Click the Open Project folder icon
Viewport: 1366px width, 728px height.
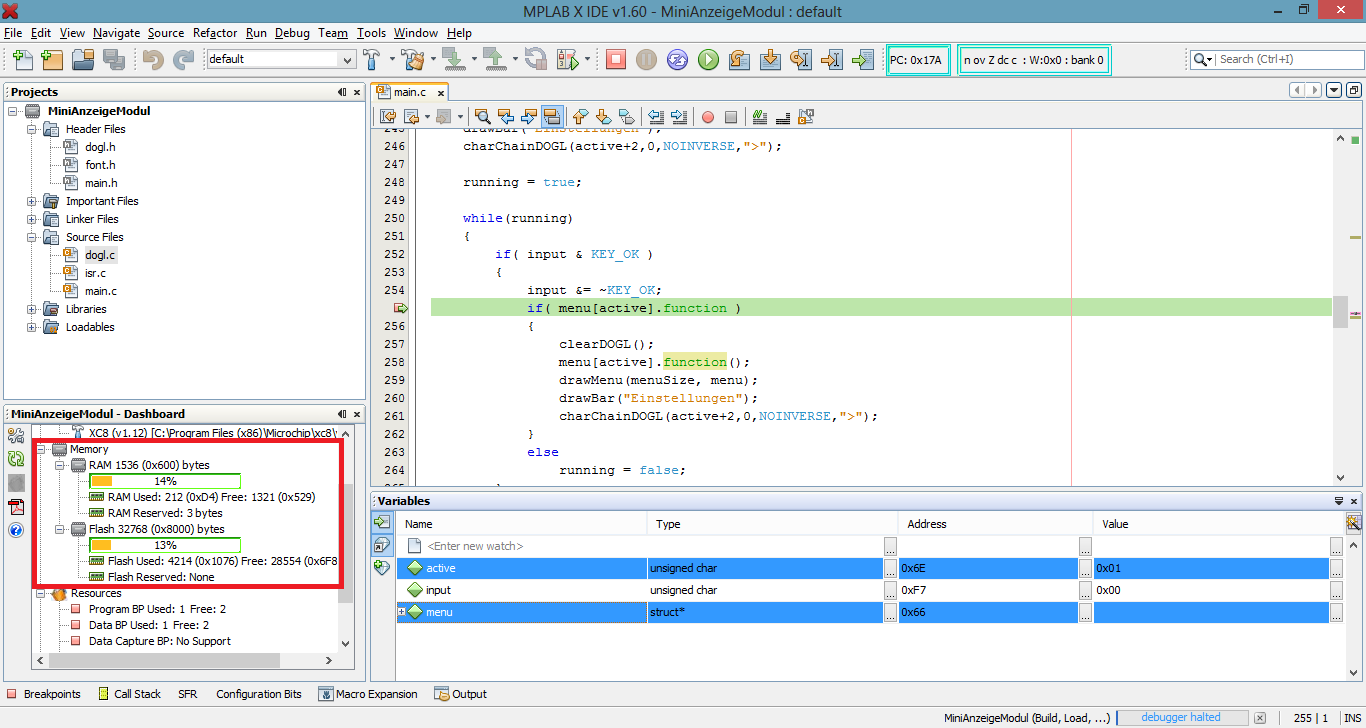pos(83,59)
